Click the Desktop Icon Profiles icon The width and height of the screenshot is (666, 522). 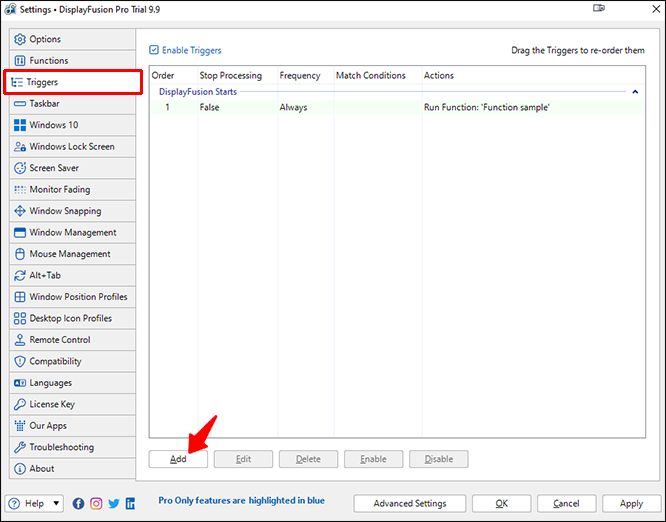[20, 319]
